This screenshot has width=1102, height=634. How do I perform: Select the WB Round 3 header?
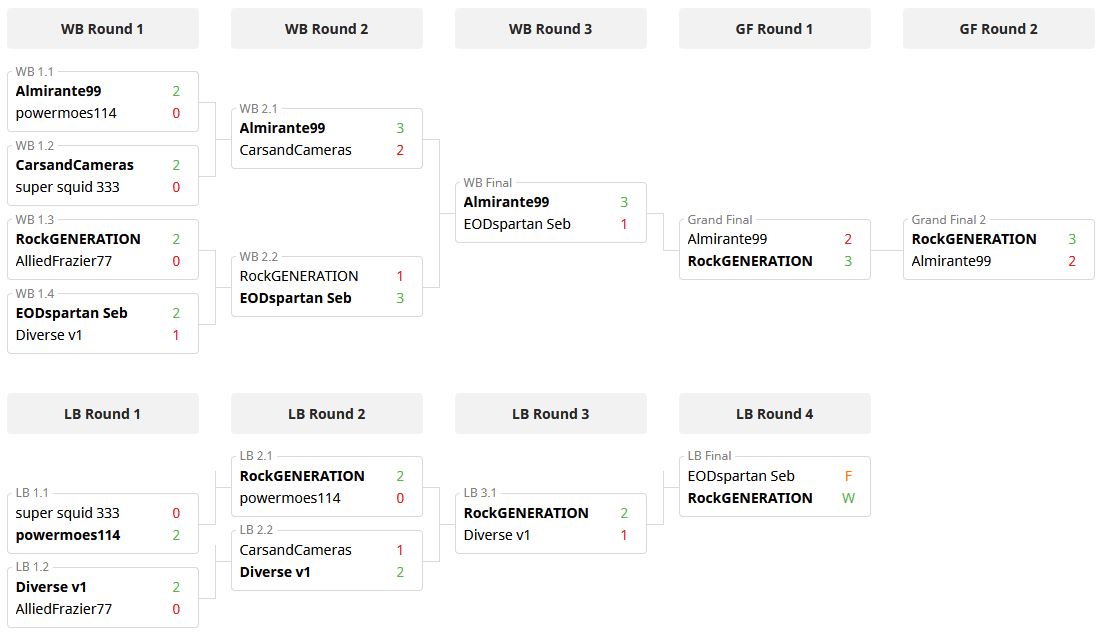point(550,29)
